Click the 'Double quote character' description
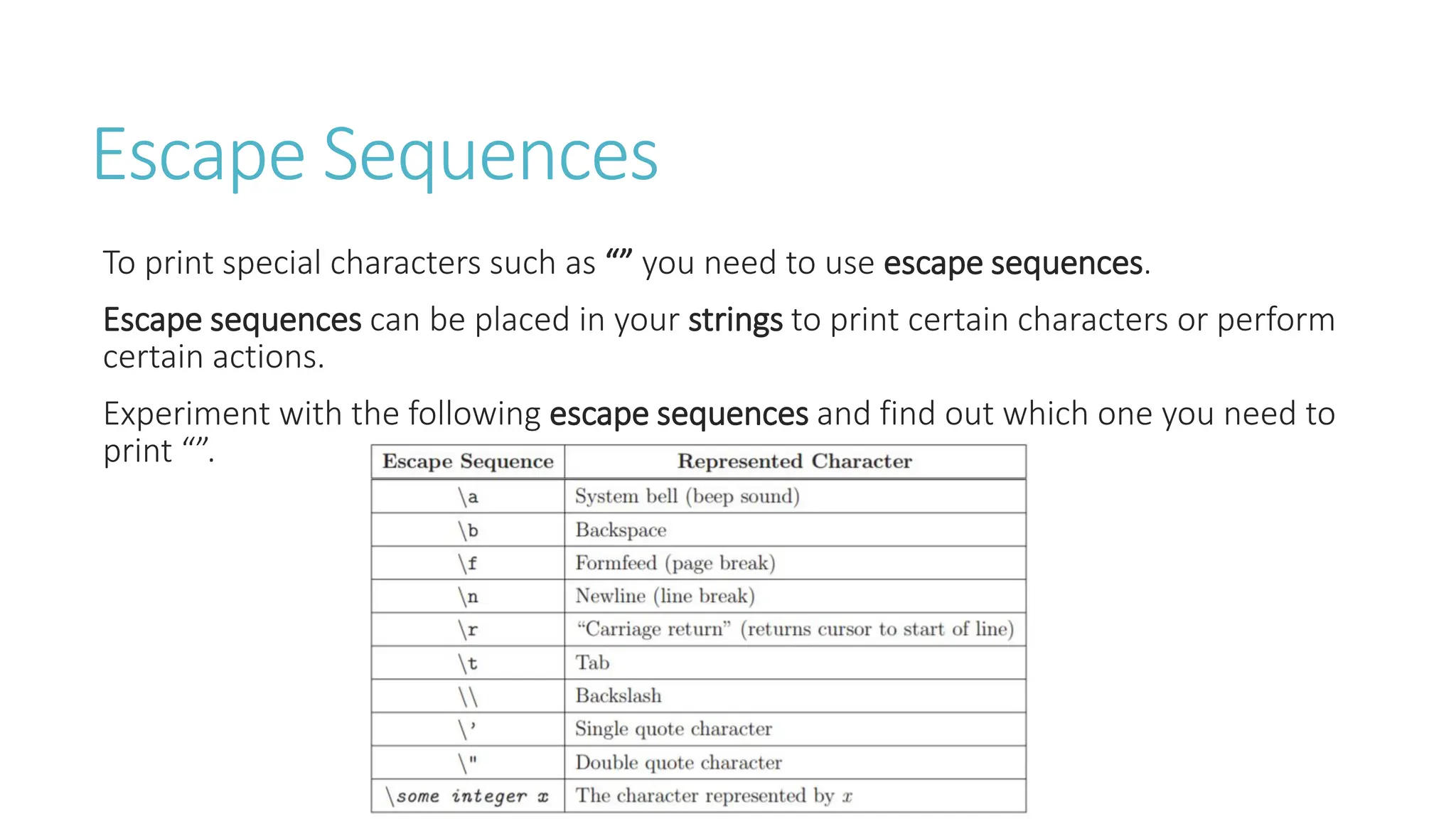 (678, 763)
